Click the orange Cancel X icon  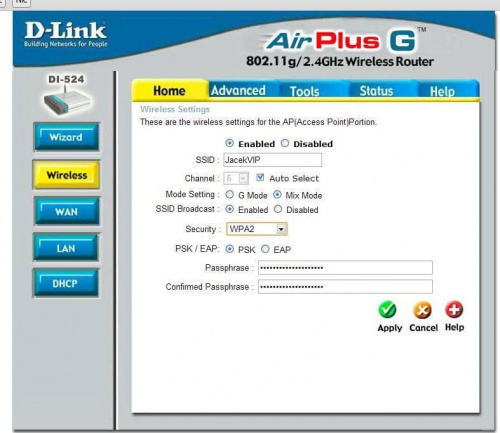pyautogui.click(x=422, y=310)
